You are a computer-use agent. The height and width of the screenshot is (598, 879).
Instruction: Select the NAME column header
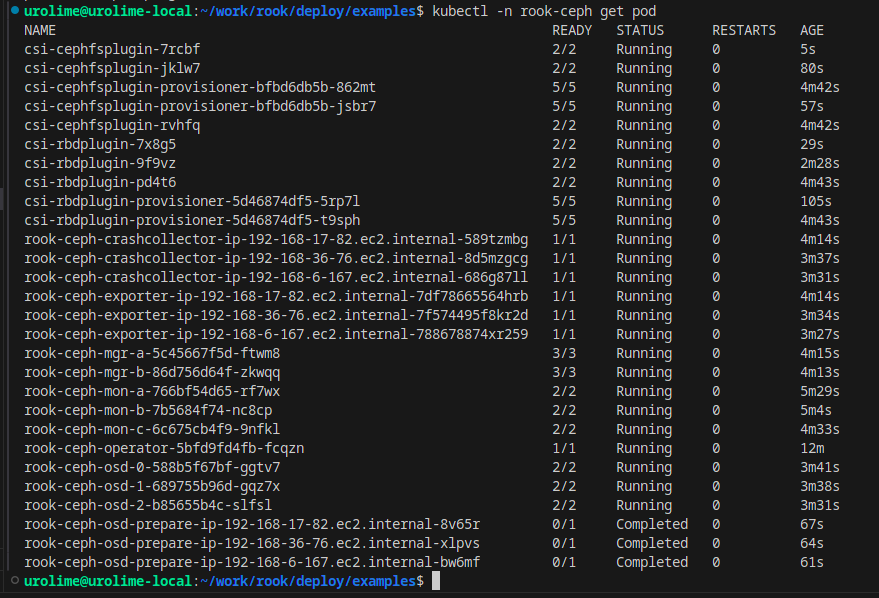tap(40, 30)
